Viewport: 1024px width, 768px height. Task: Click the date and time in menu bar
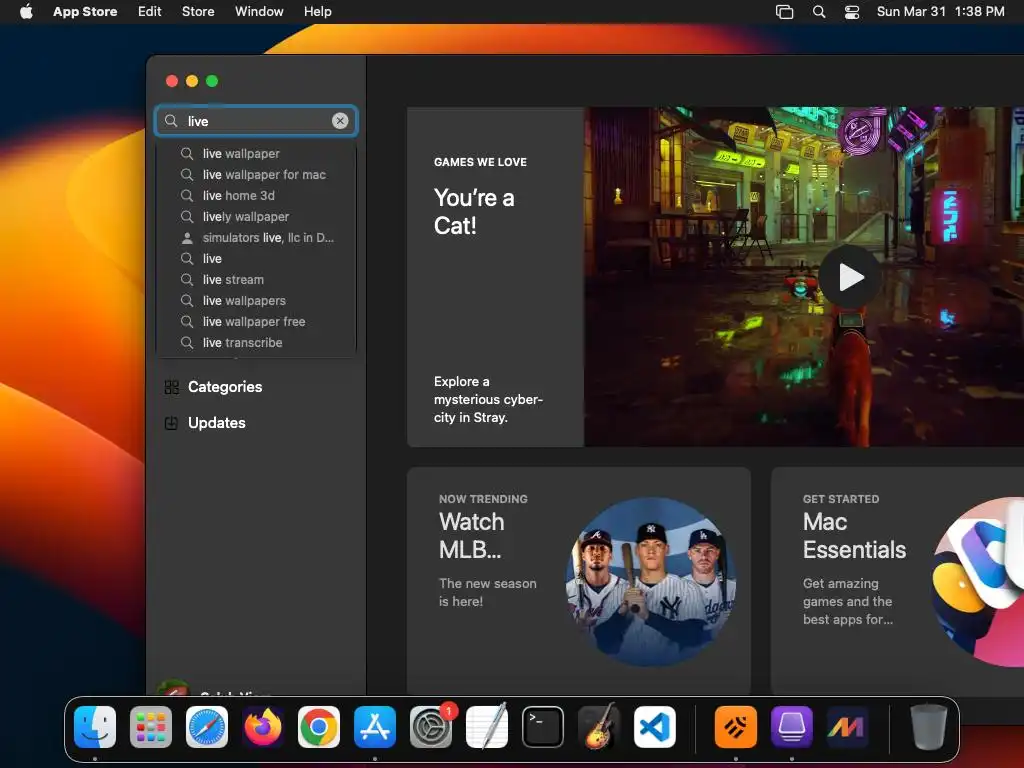[x=940, y=12]
